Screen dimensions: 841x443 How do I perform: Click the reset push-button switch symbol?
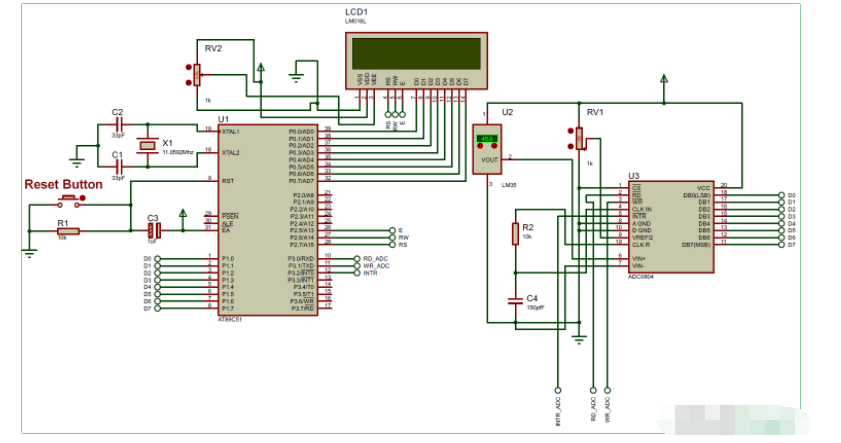(71, 201)
